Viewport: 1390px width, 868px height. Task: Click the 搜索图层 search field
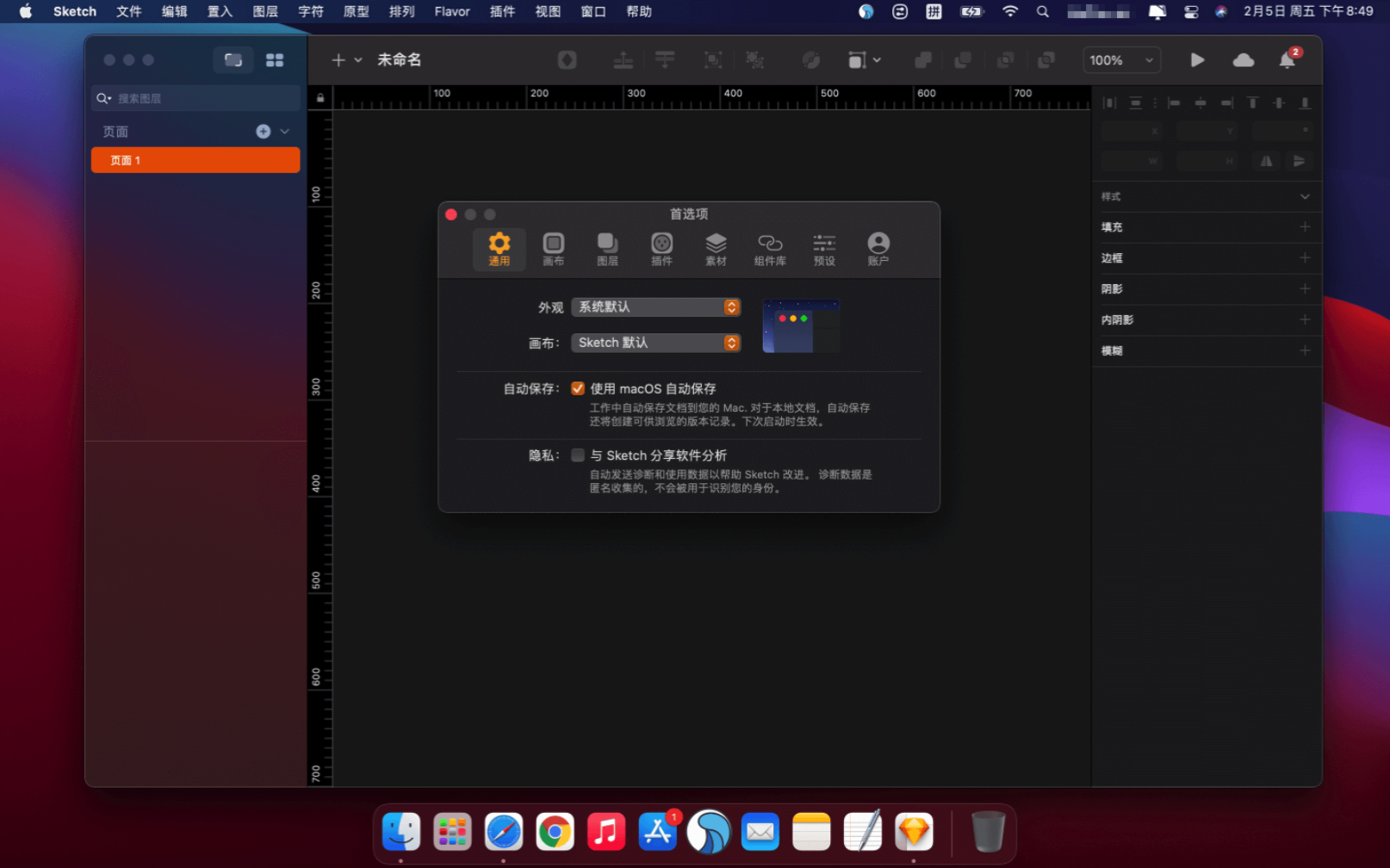point(202,98)
